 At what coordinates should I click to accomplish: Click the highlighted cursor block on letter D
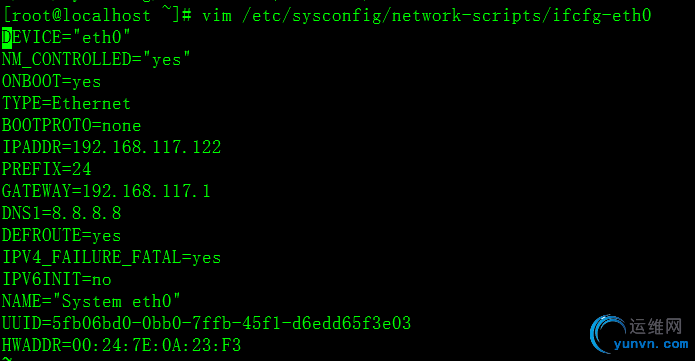(x=7, y=37)
